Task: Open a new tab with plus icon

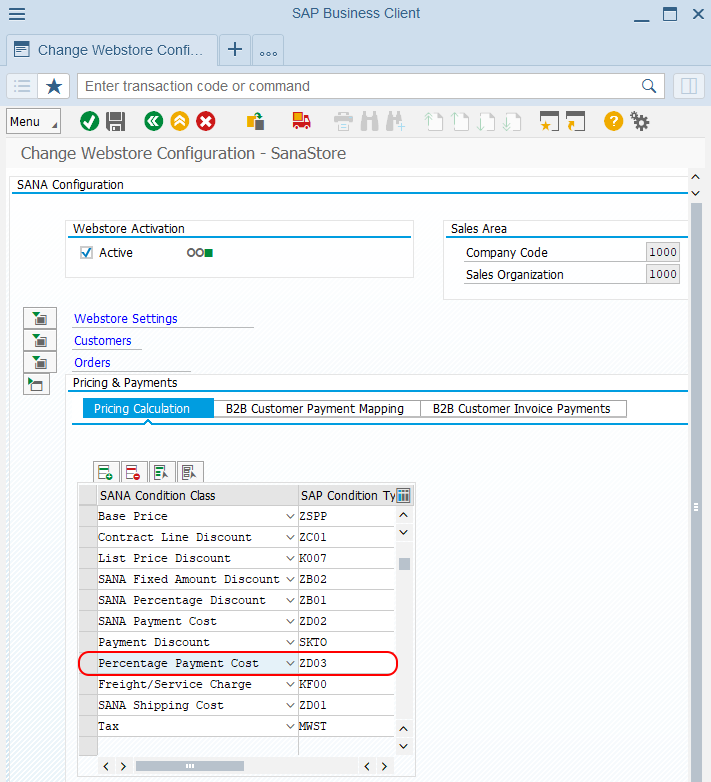Action: [x=235, y=49]
